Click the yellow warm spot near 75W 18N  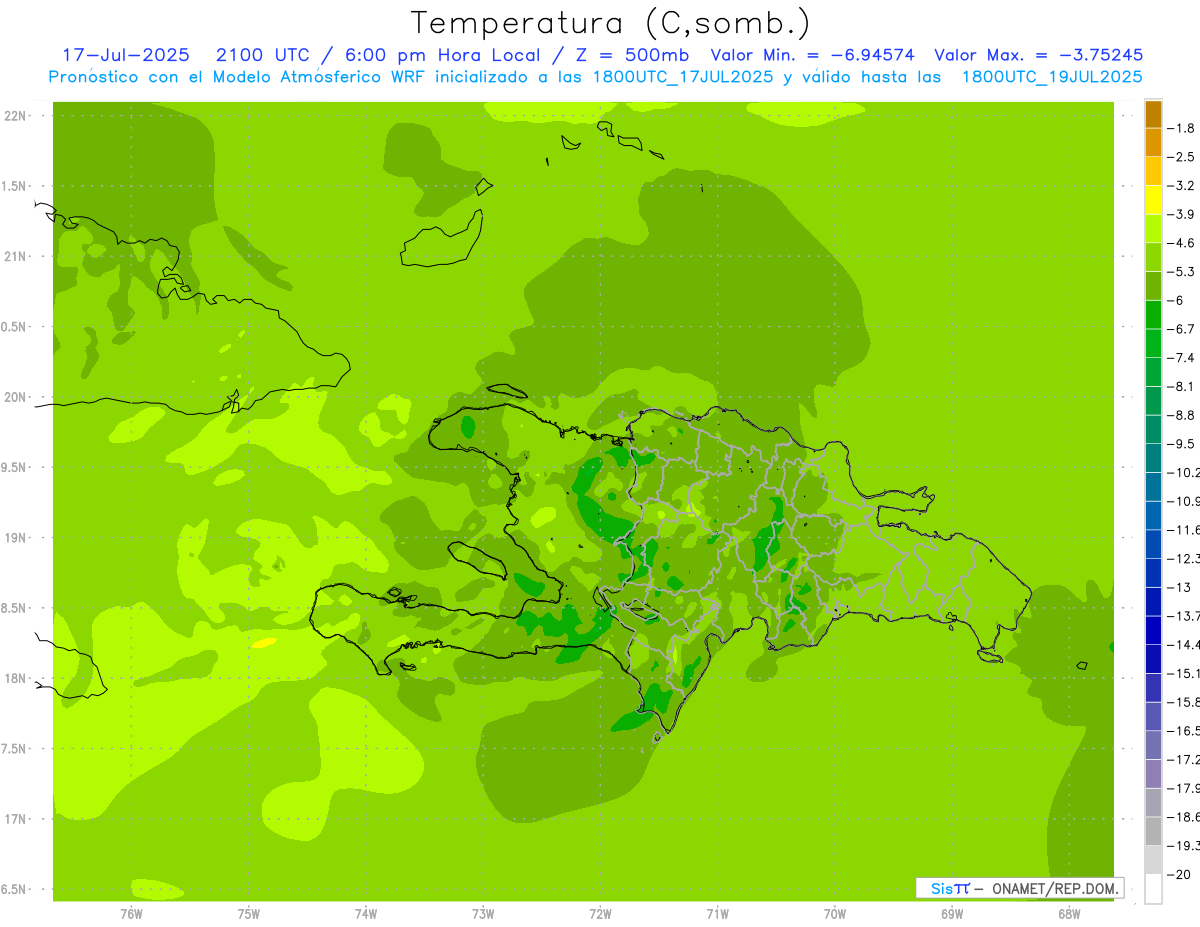click(x=263, y=643)
